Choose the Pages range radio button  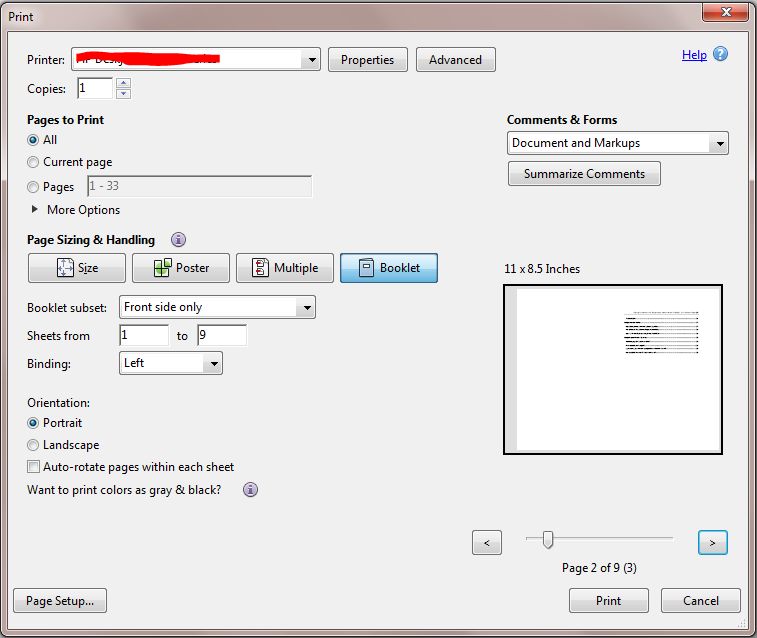[x=33, y=187]
